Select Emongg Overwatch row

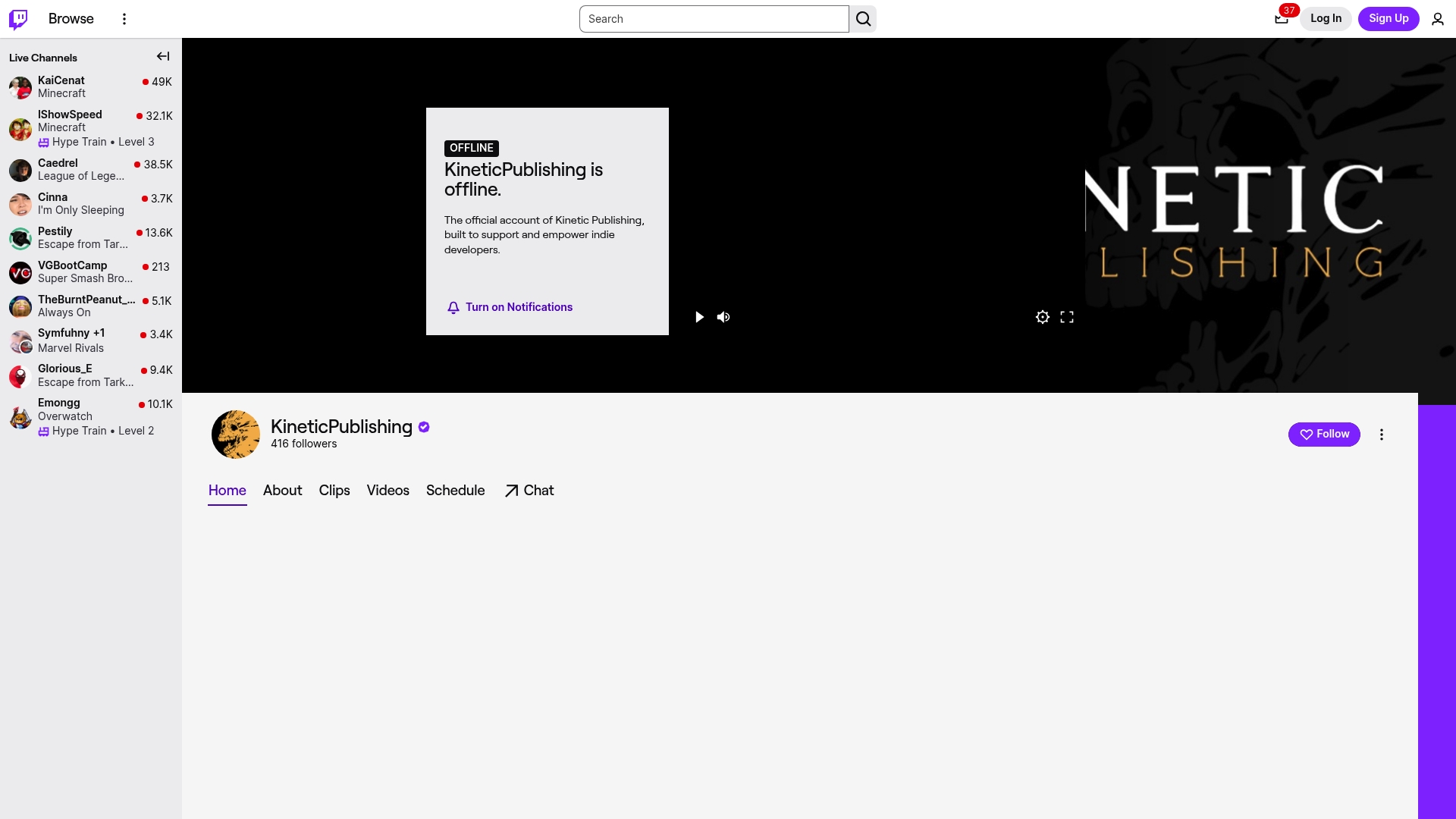point(91,417)
